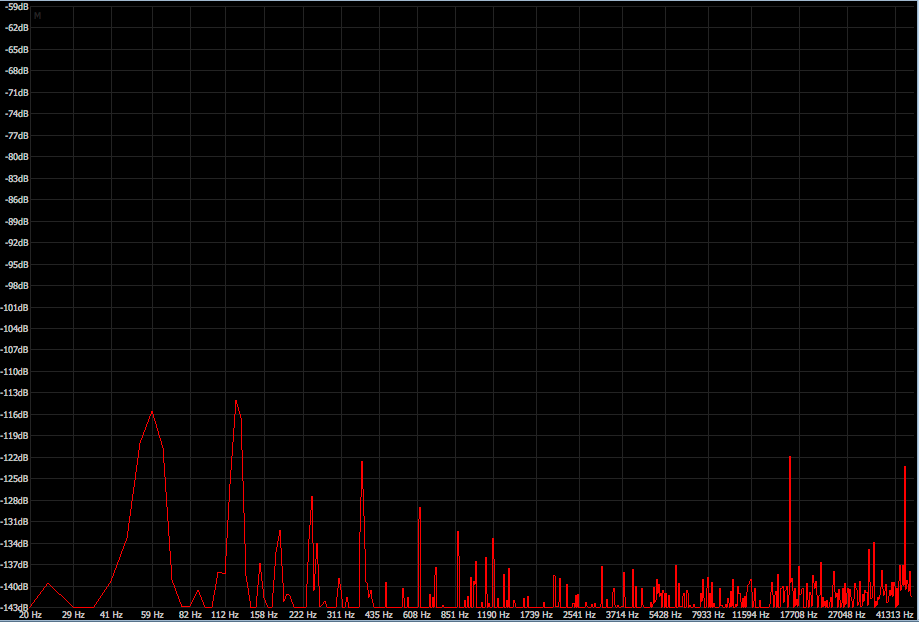Screen dimensions: 919x622
Task: Select the 41313 Hz frequency label
Action: (894, 615)
